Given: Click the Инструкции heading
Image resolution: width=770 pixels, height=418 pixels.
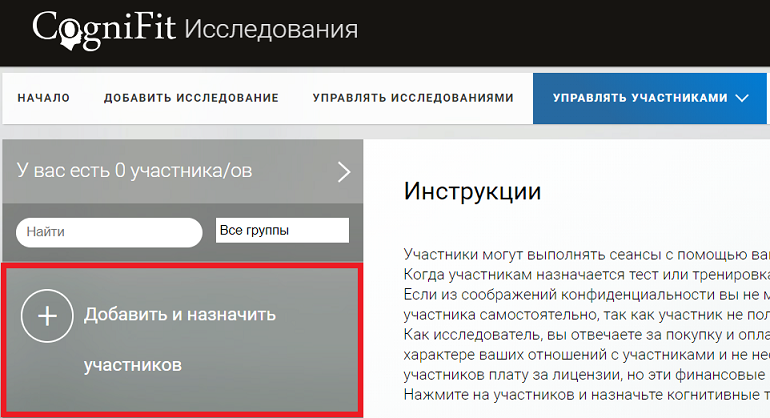Looking at the screenshot, I should (472, 191).
